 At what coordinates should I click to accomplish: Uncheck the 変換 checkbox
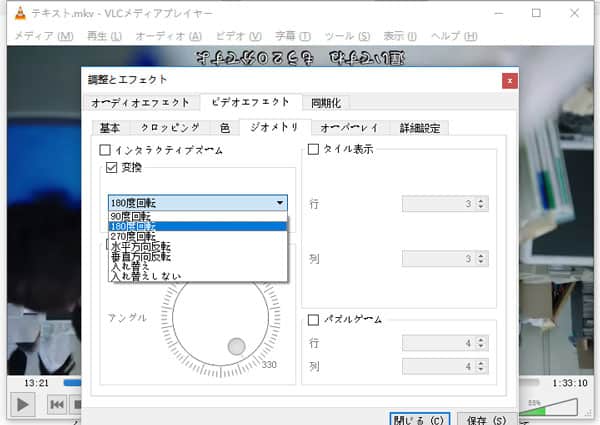(x=111, y=167)
